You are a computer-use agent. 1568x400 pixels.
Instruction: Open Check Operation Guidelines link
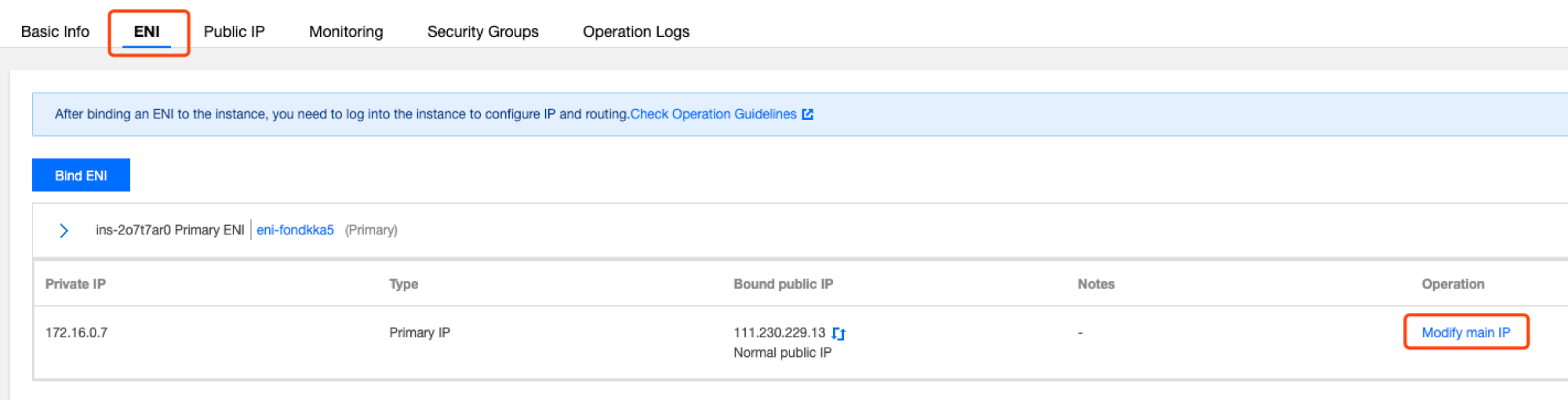pos(714,115)
